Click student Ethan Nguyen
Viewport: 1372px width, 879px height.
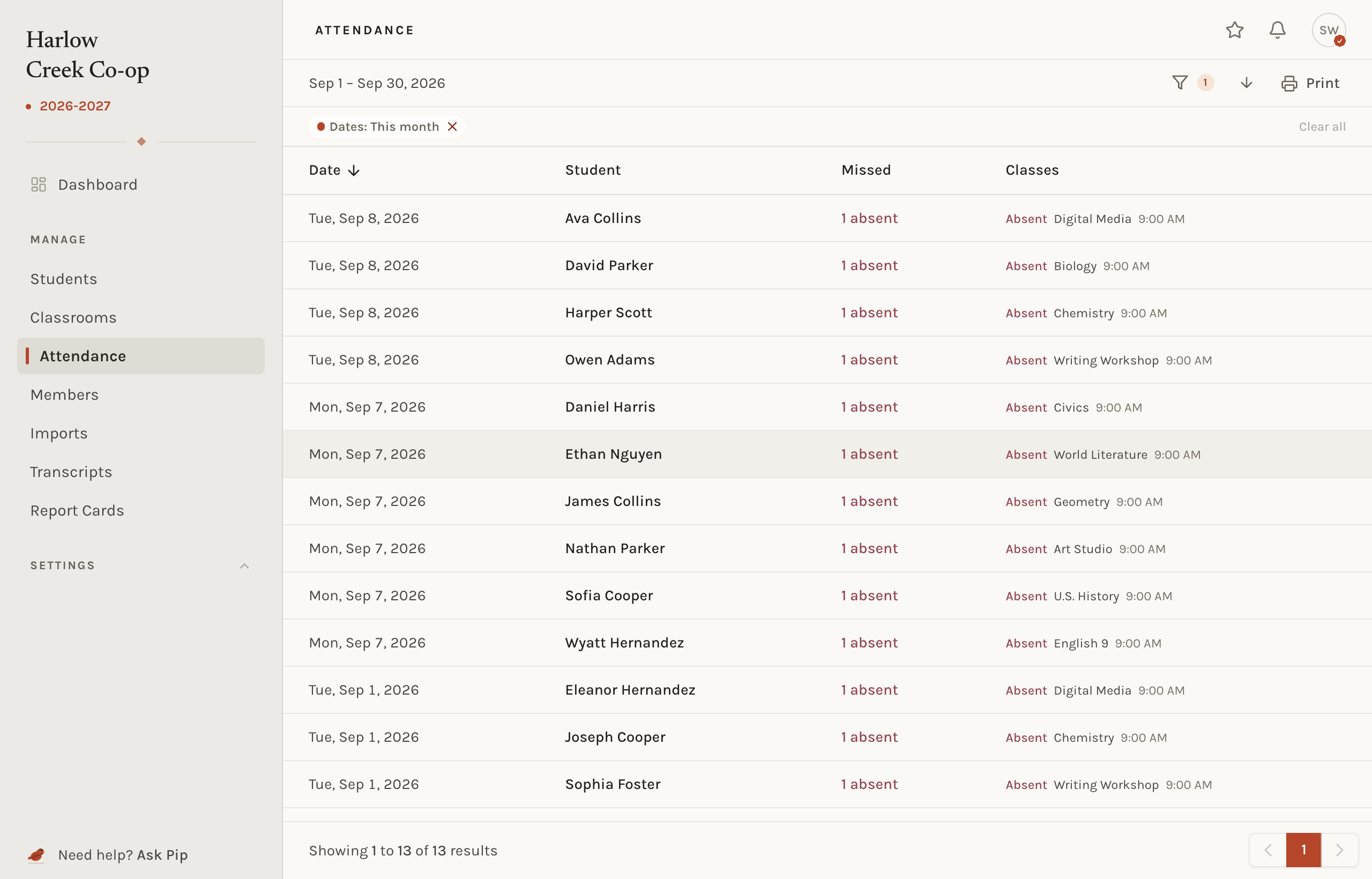(x=614, y=454)
